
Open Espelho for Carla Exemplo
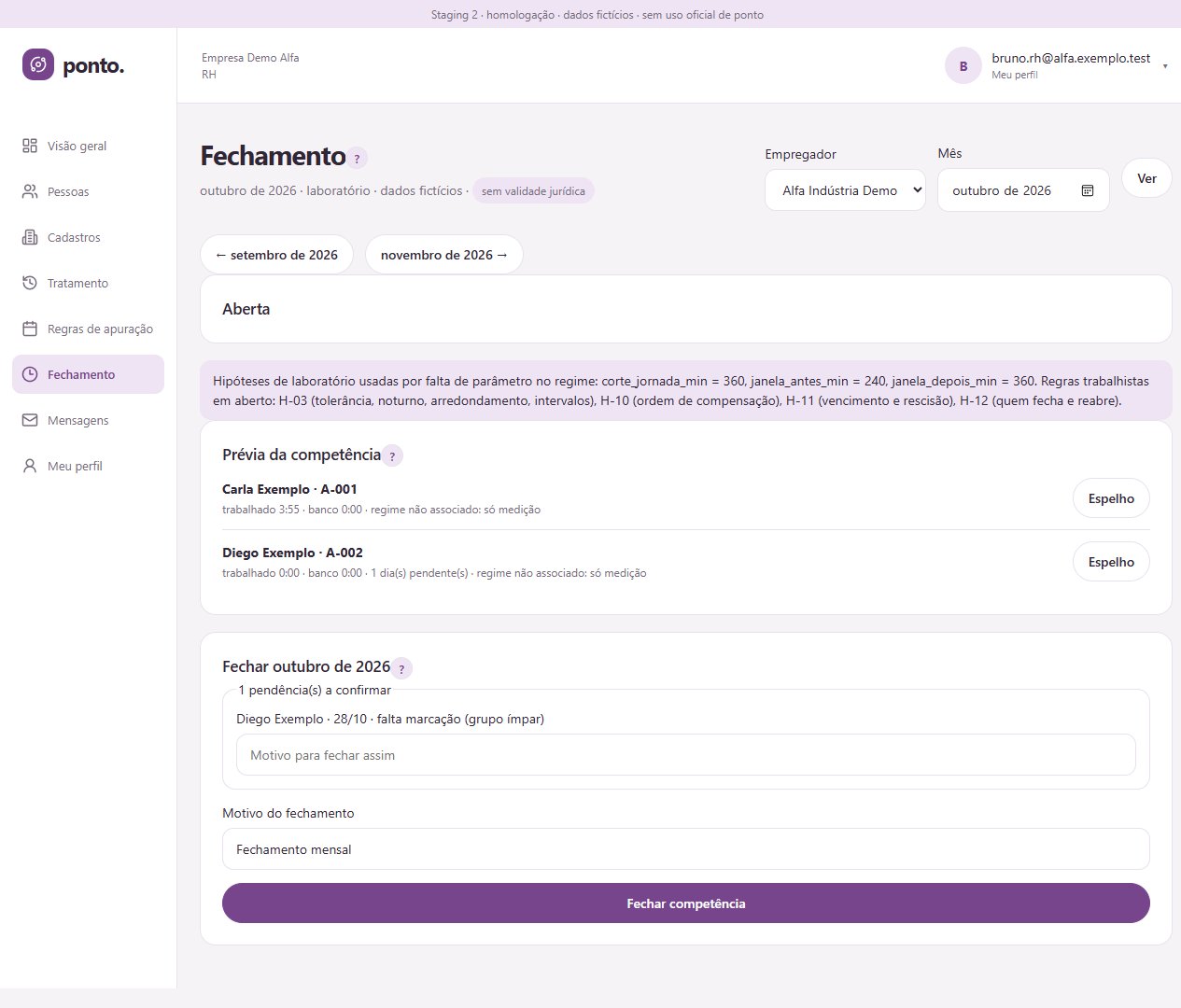[1111, 498]
